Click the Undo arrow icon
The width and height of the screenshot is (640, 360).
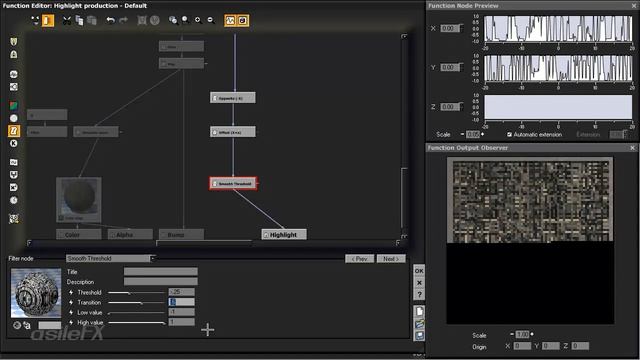(111, 20)
